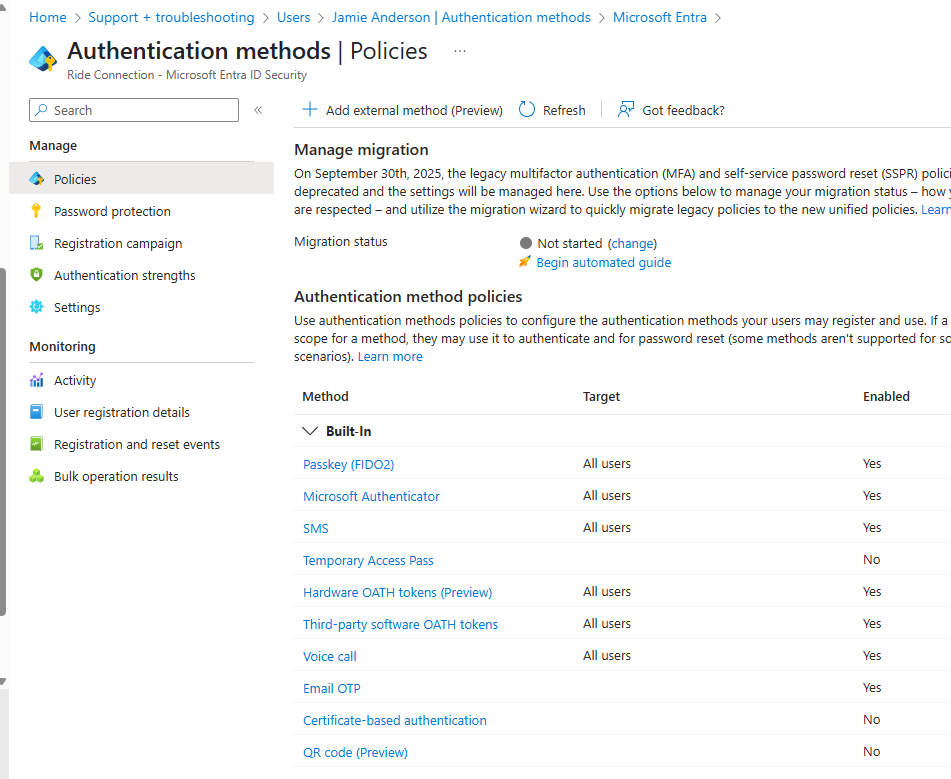The width and height of the screenshot is (951, 779).
Task: Click change link beside migration status
Action: [x=632, y=243]
